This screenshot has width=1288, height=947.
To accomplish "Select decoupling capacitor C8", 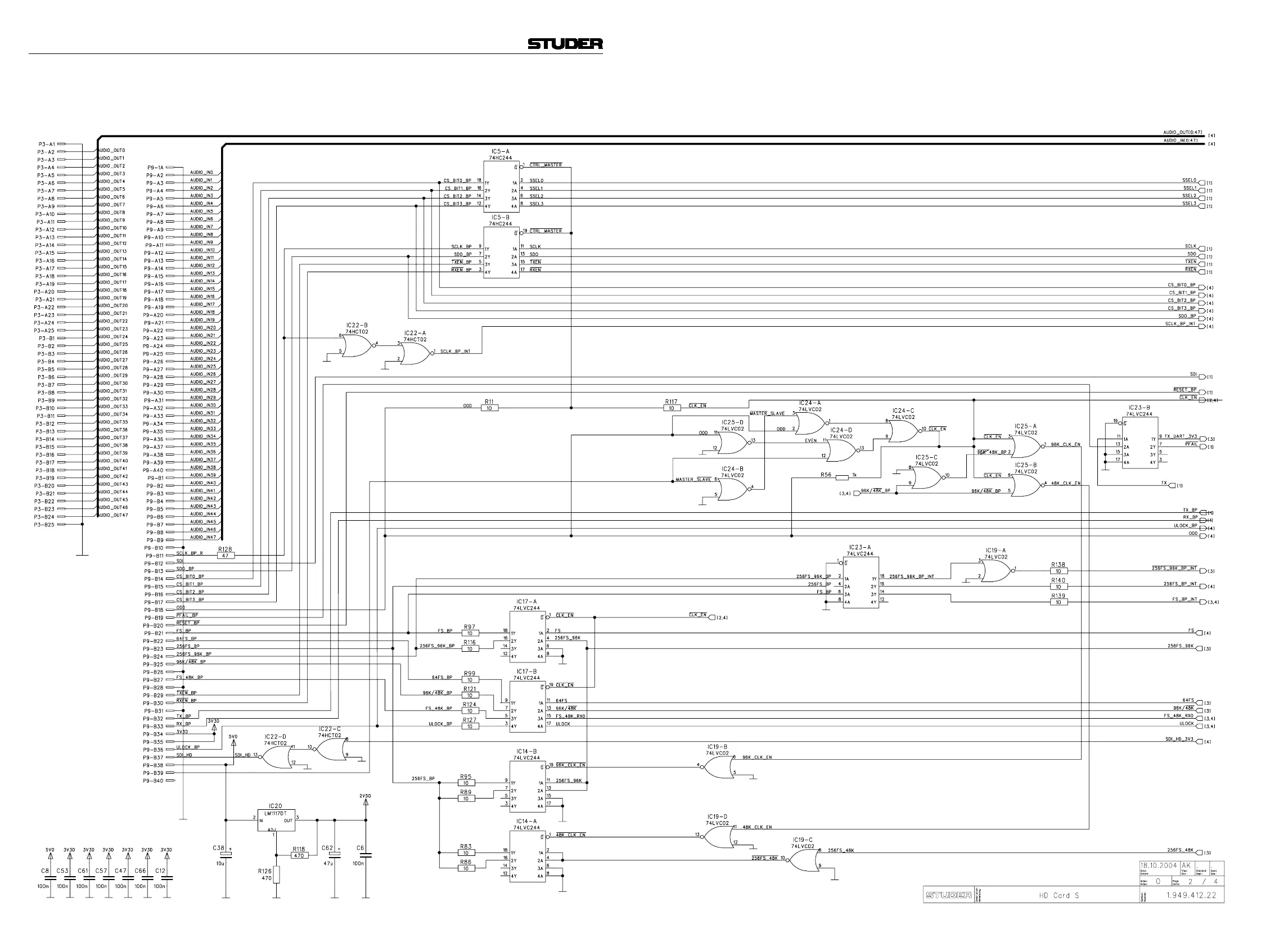I will (50, 878).
